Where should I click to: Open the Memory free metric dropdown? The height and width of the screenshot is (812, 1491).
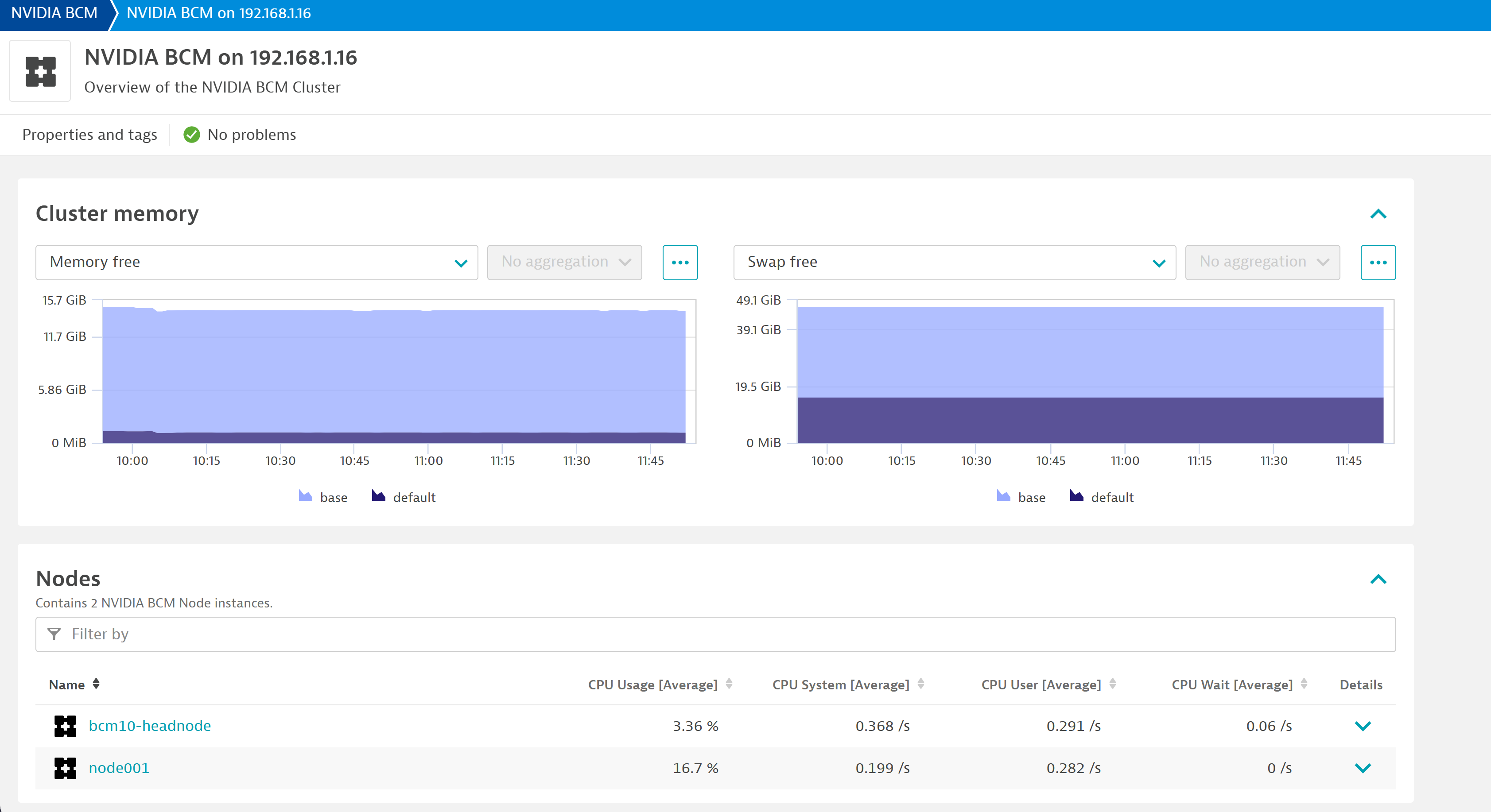pos(257,263)
